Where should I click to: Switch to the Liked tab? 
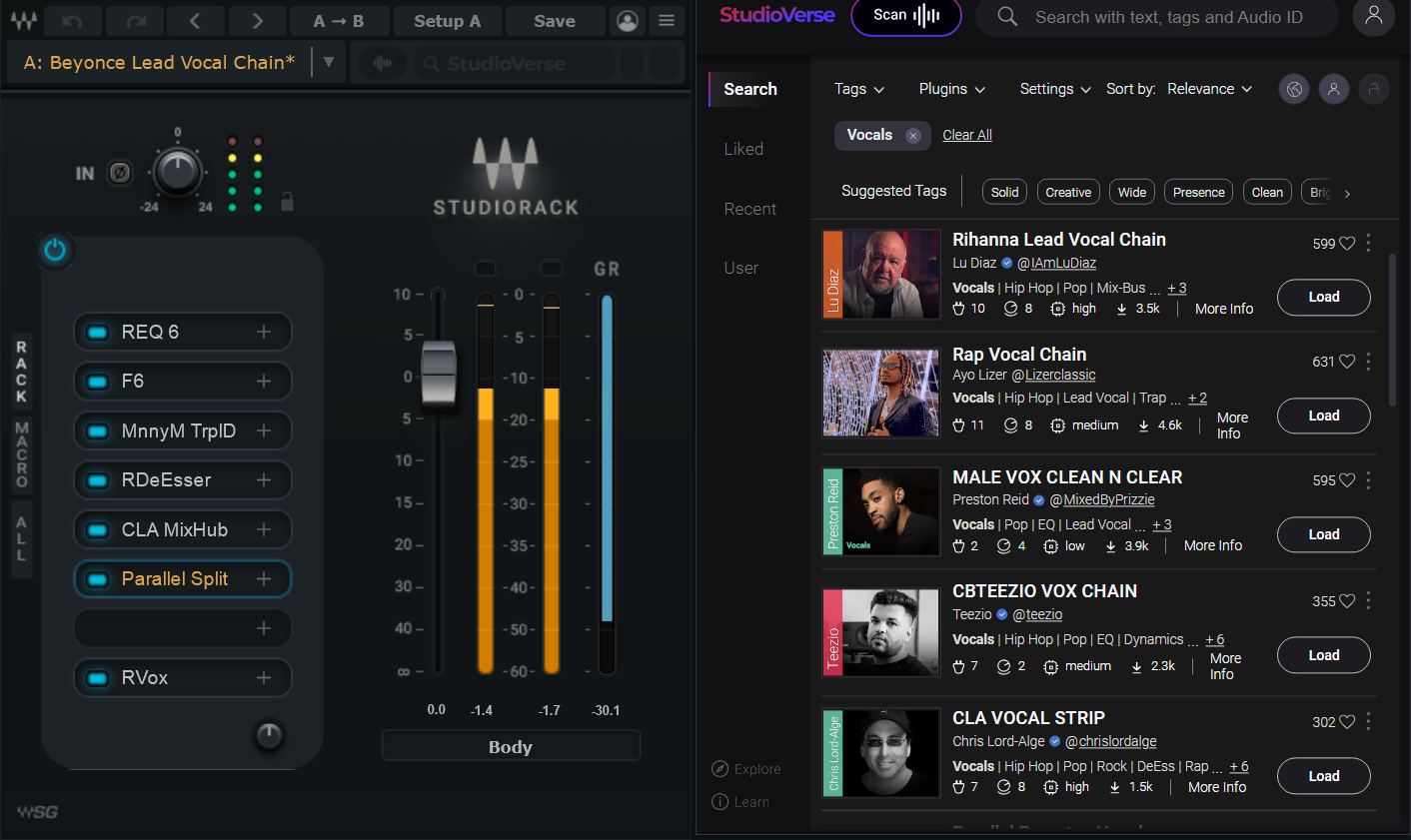click(x=743, y=149)
